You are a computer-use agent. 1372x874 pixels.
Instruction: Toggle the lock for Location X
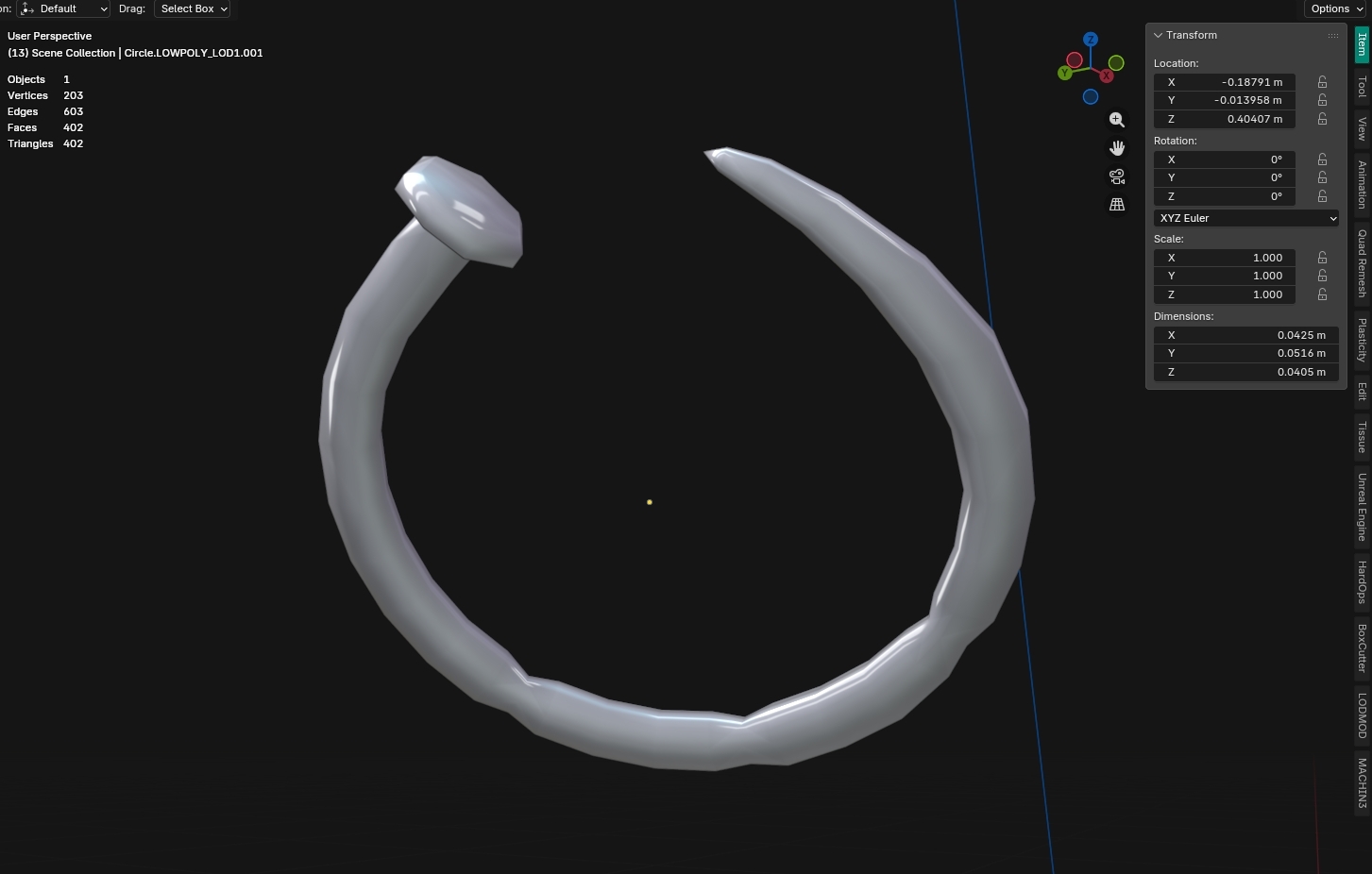coord(1322,82)
